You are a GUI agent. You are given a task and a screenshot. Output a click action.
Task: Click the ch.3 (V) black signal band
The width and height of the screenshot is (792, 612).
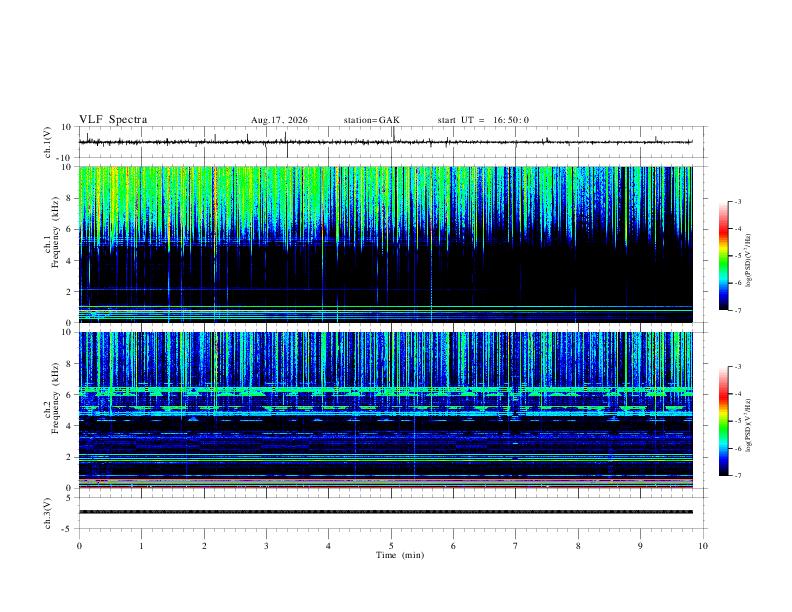click(385, 512)
